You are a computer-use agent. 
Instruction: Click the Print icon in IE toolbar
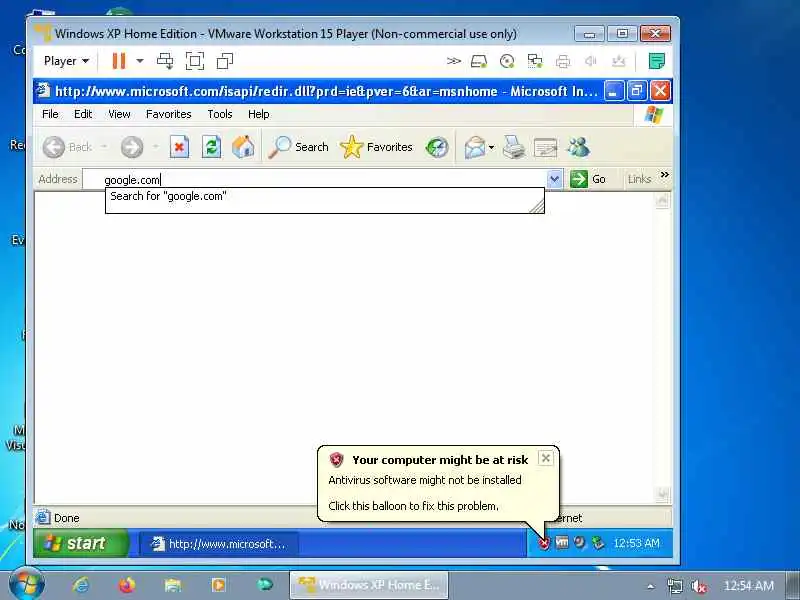(x=514, y=147)
